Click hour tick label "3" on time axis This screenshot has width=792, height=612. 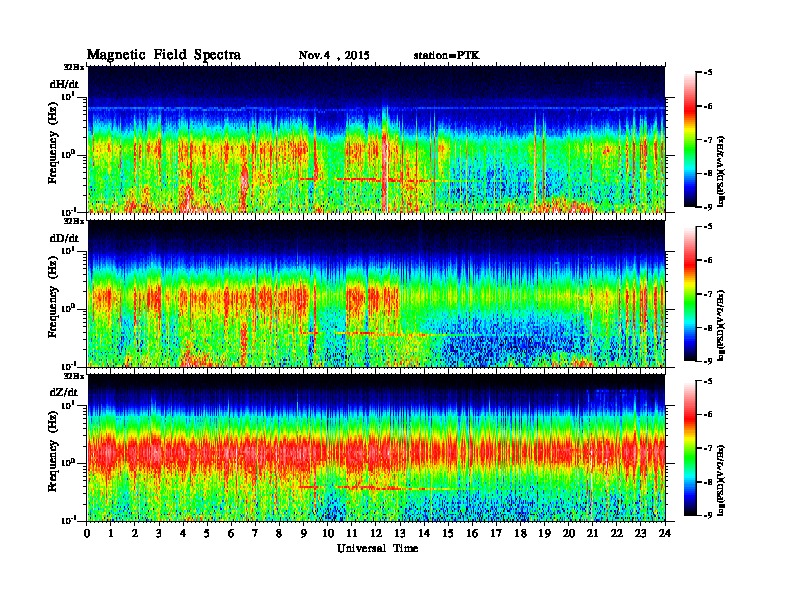pyautogui.click(x=159, y=534)
